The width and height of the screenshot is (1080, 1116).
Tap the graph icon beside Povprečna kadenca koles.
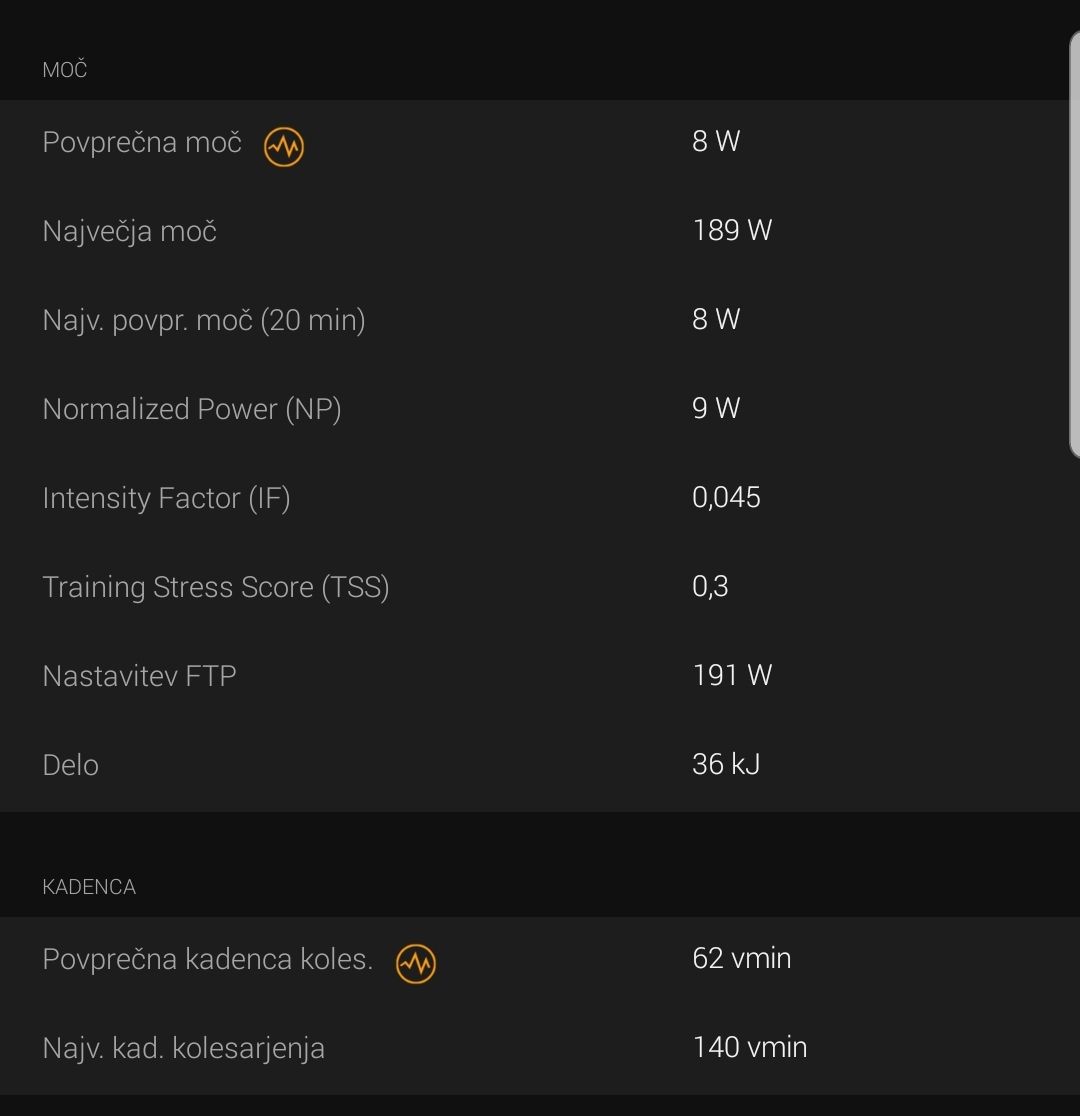(x=416, y=964)
